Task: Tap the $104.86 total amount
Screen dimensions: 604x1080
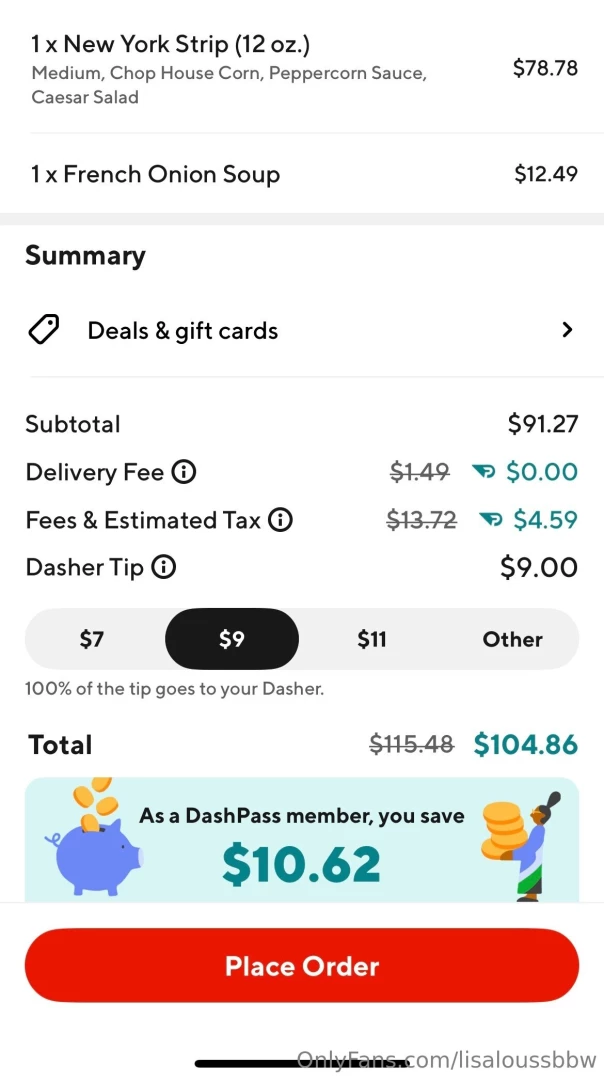Action: (525, 745)
